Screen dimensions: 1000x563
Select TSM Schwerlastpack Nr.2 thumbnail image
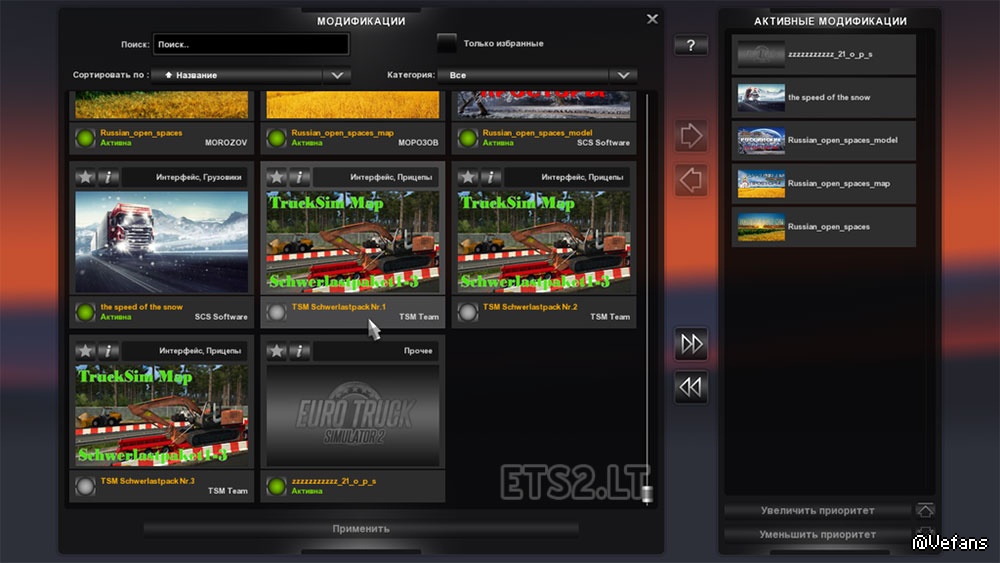pyautogui.click(x=544, y=242)
